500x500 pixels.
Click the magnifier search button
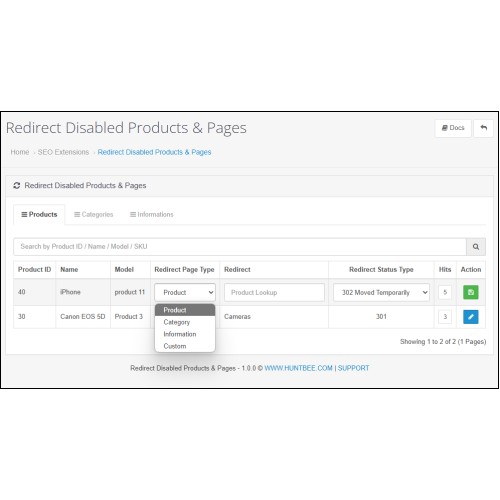coord(476,247)
